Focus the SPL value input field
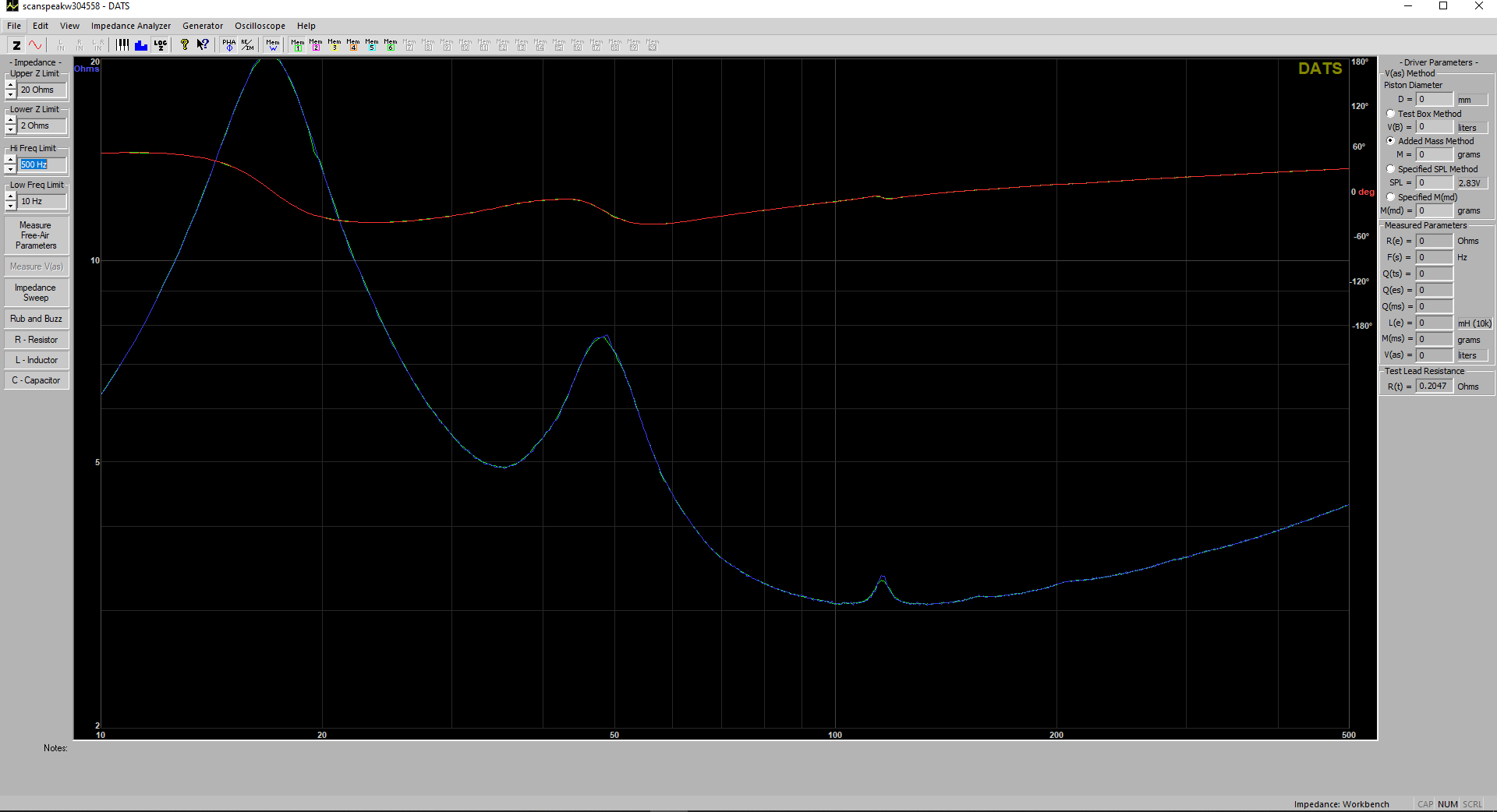 click(x=1435, y=182)
